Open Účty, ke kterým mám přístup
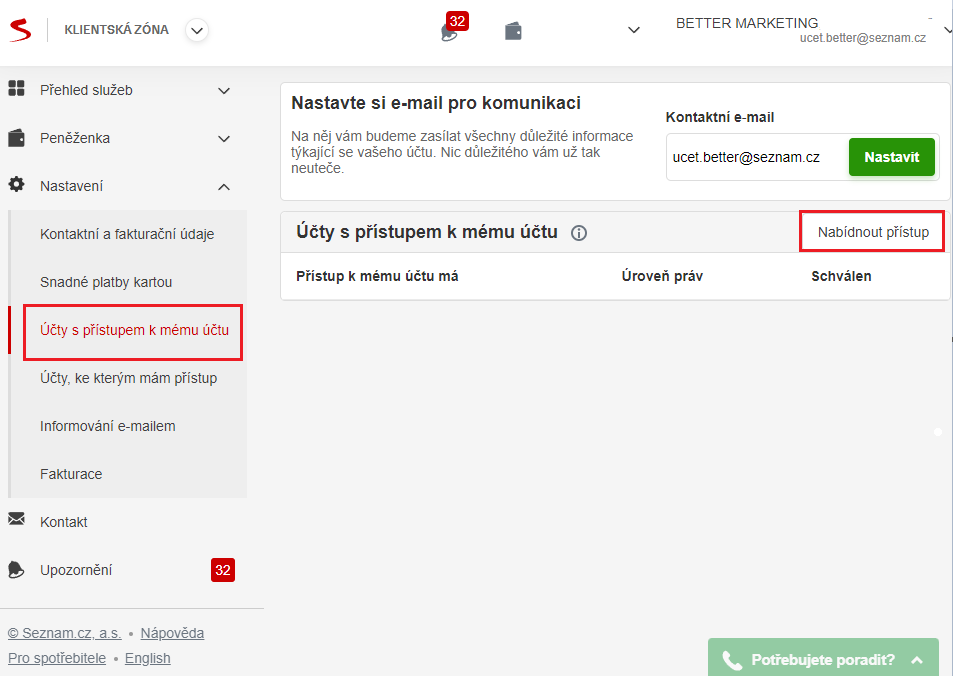This screenshot has width=953, height=676. 128,378
